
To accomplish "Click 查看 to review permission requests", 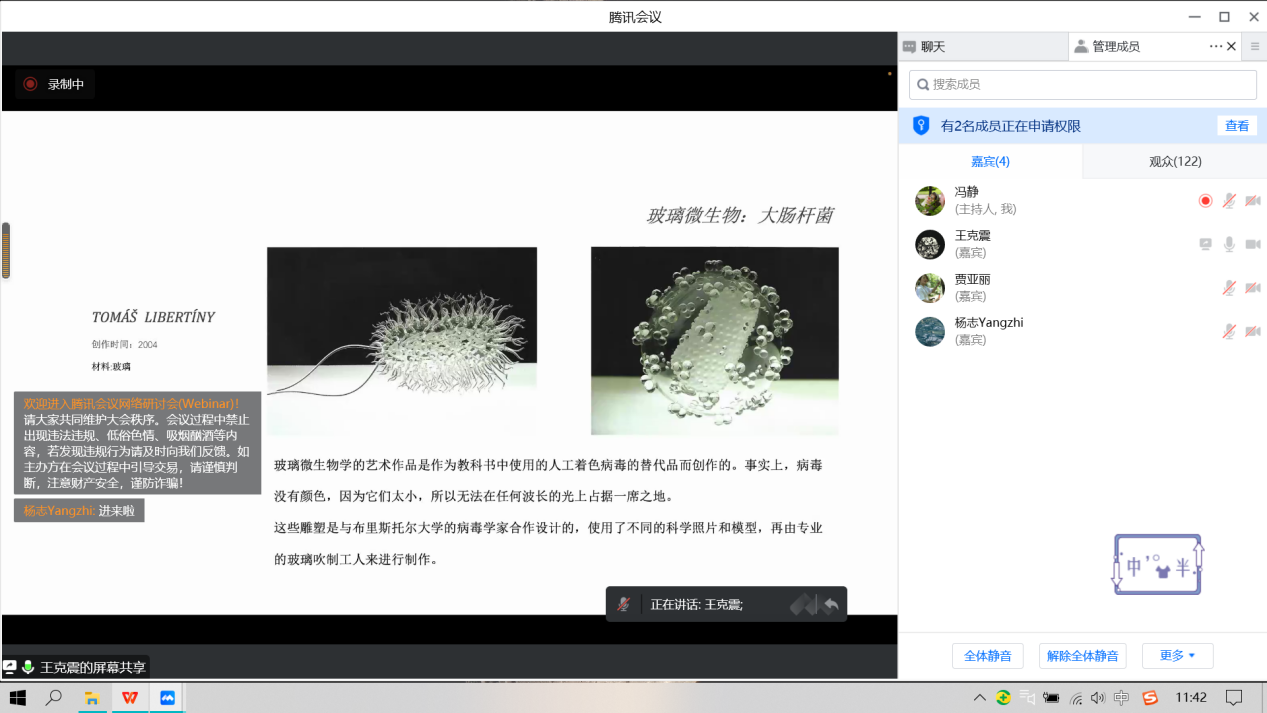I will click(x=1237, y=126).
